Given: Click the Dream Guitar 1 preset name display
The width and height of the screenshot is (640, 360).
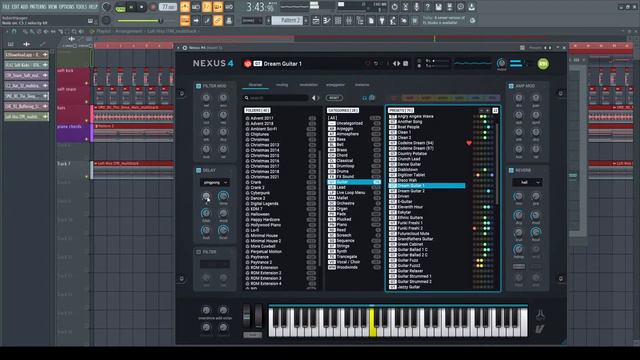Looking at the screenshot, I should (282, 64).
